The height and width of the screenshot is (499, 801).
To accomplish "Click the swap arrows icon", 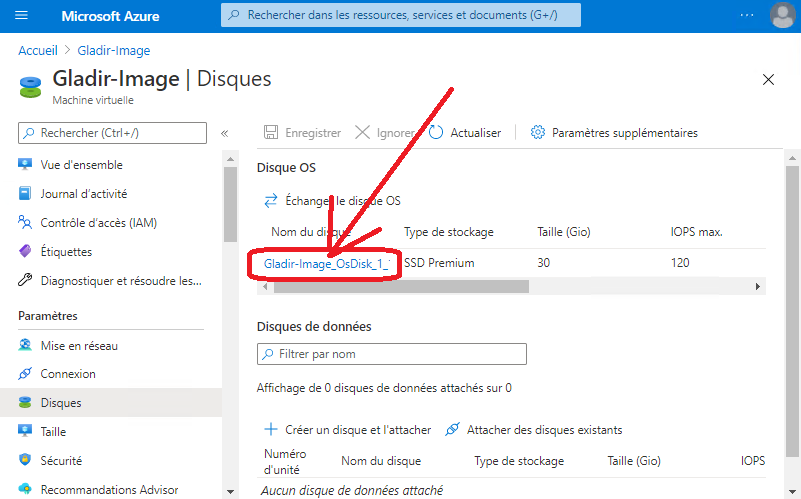I will (271, 201).
